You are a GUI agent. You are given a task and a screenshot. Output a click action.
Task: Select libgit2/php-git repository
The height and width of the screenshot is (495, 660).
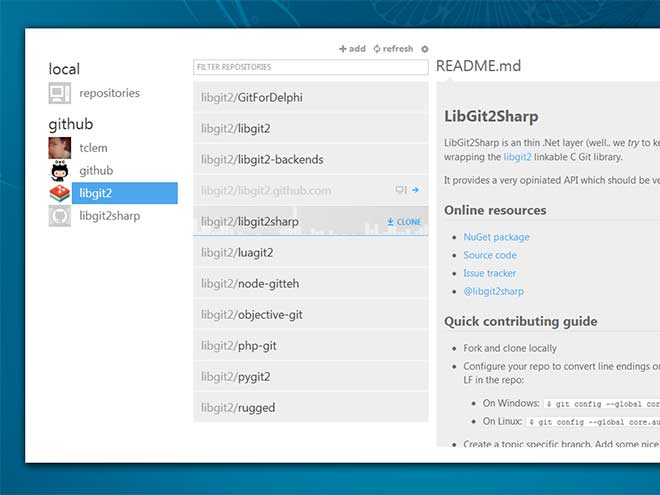click(311, 346)
